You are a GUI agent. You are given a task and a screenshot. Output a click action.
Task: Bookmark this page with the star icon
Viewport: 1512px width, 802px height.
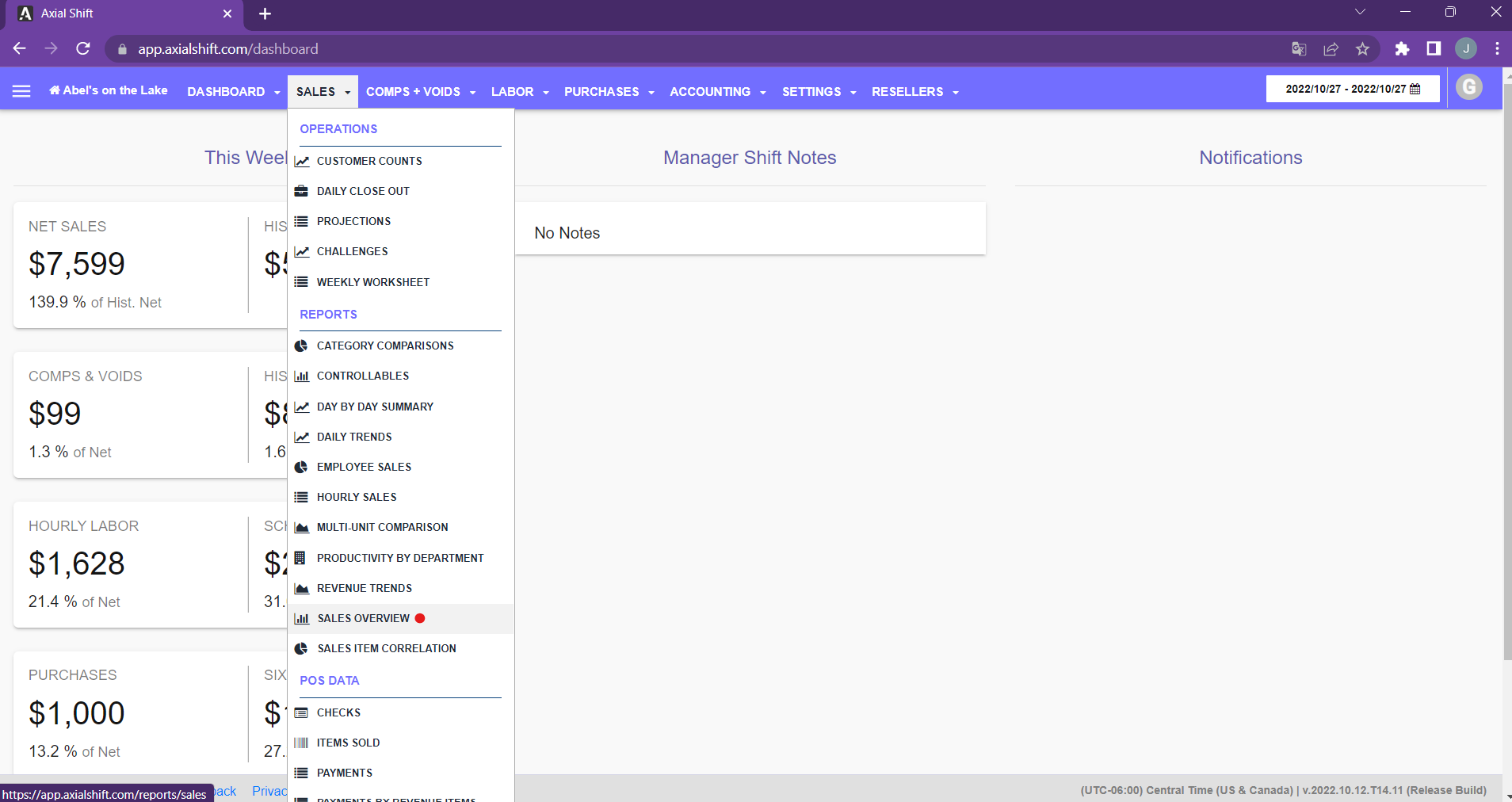(1362, 49)
